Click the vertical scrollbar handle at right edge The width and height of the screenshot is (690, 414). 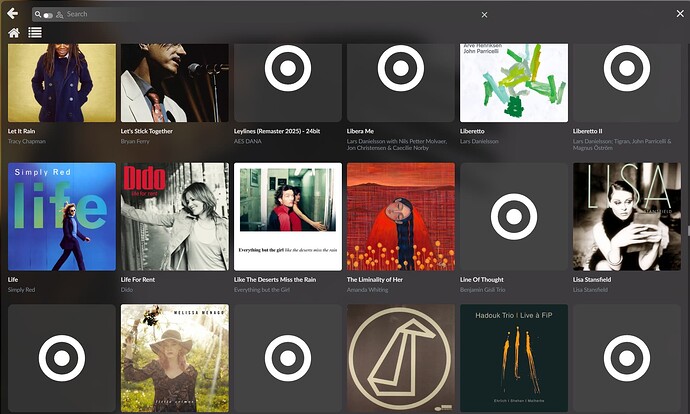point(688,231)
